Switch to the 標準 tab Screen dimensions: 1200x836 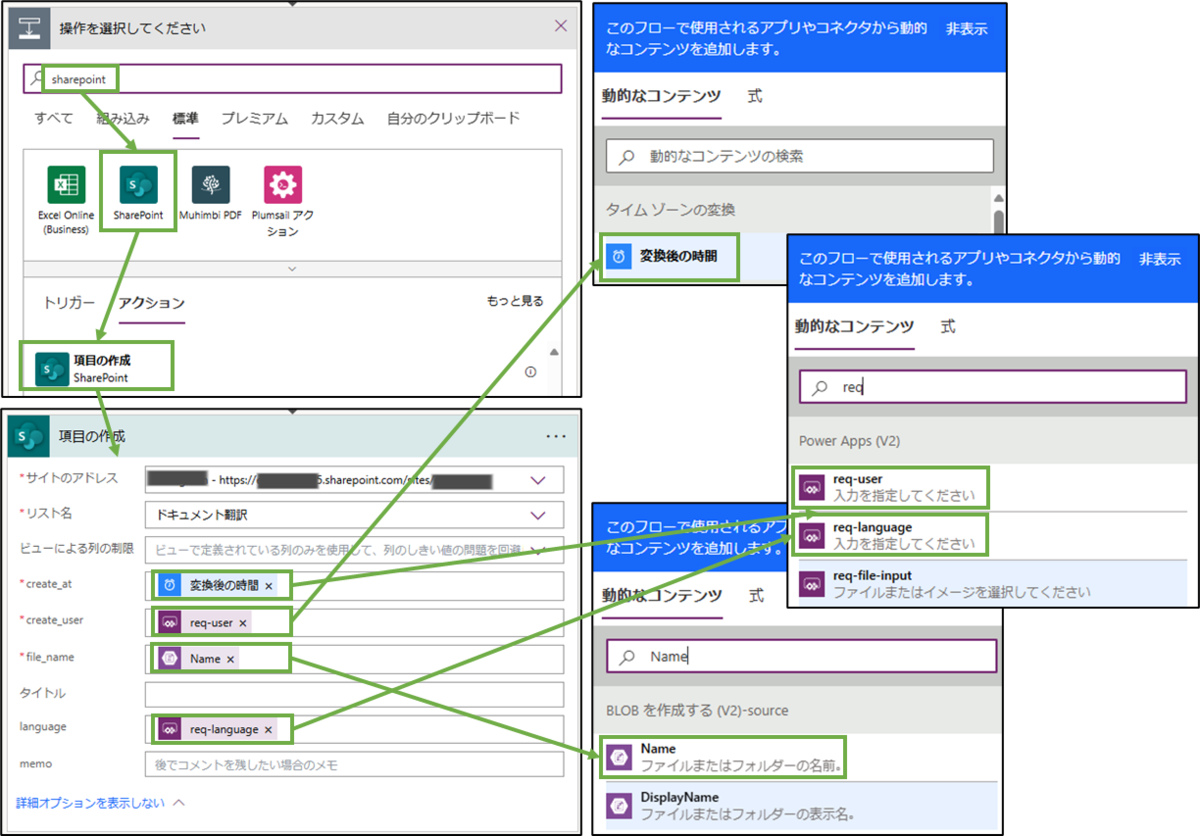pos(185,118)
